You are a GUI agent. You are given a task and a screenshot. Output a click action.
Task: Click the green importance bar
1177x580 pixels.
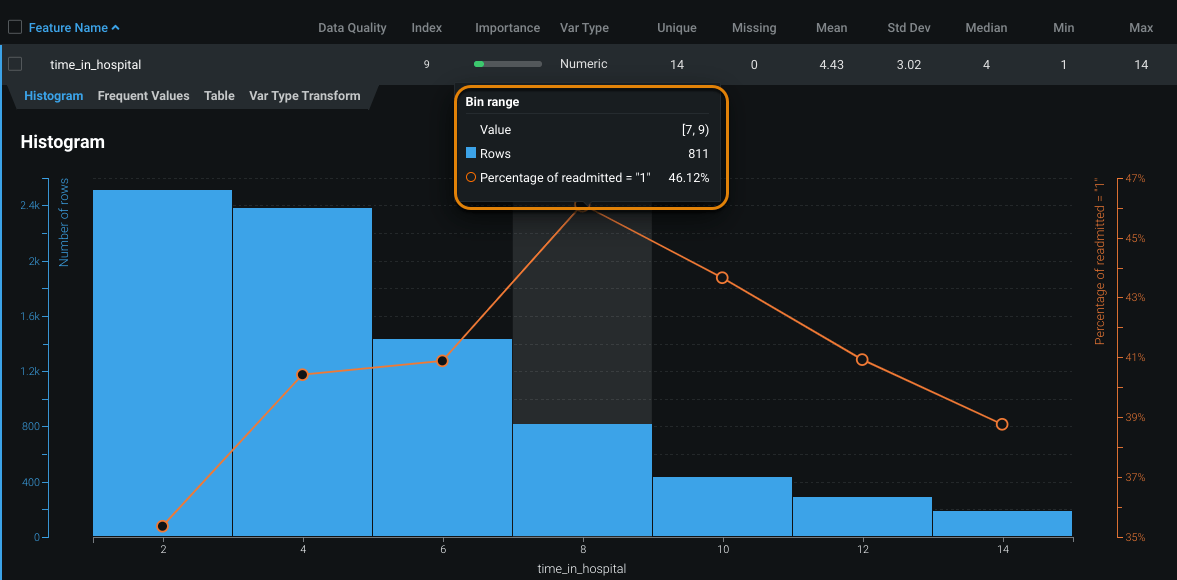point(479,65)
